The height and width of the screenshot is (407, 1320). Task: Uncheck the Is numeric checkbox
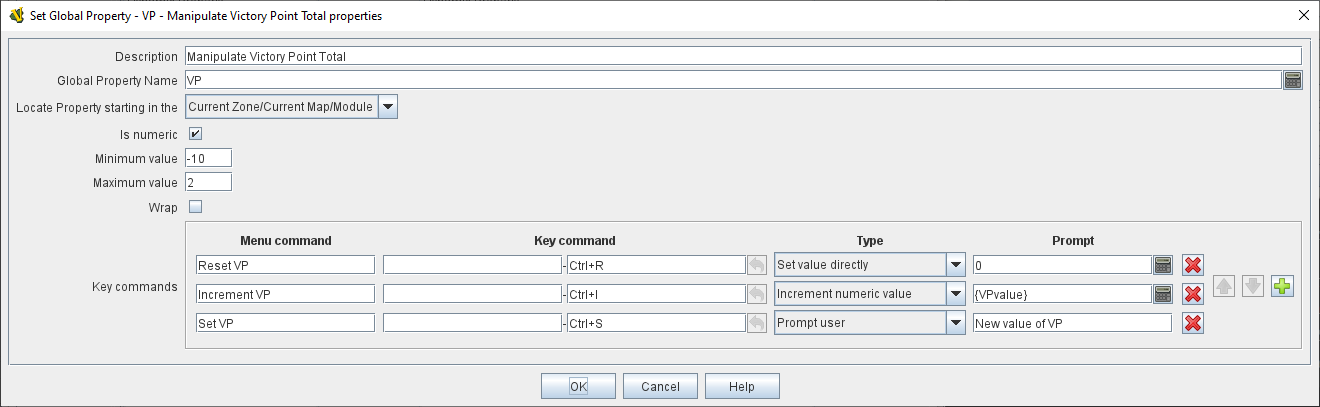tap(196, 134)
